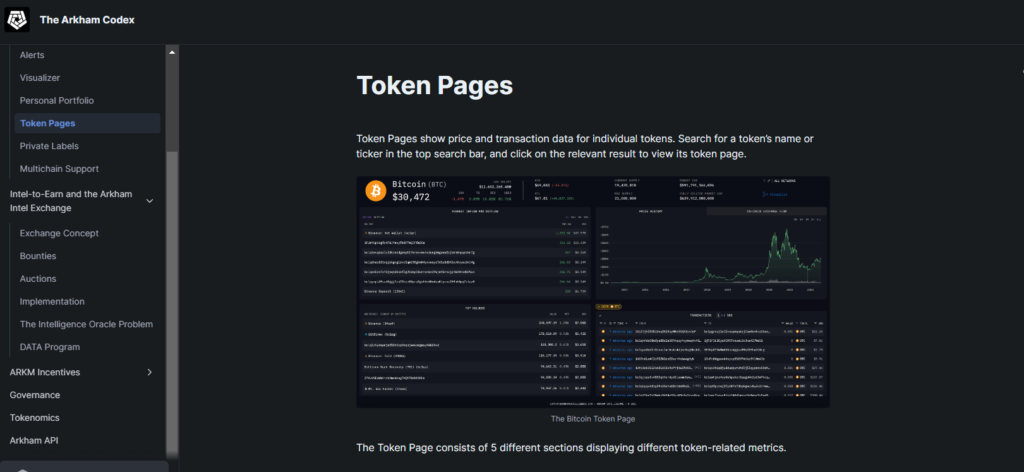The image size is (1024, 472).
Task: Click the price history chart in screenshot
Action: [711, 255]
